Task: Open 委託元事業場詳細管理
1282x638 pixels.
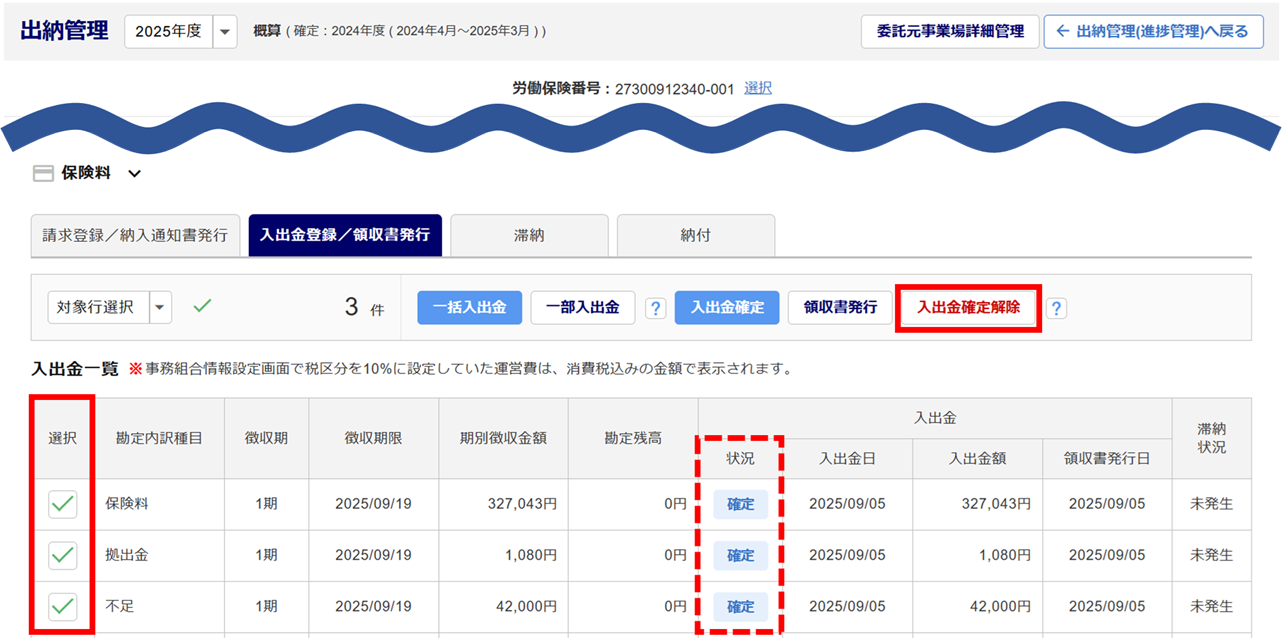Action: (950, 31)
